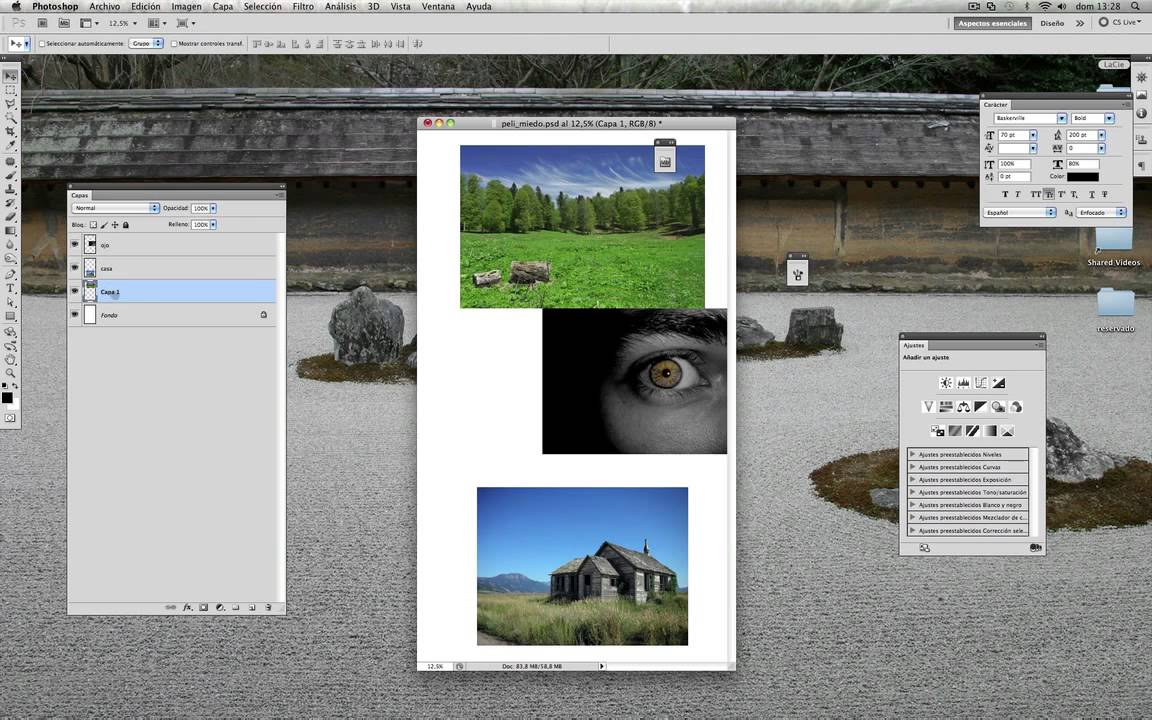Open the Archivo menu

click(x=104, y=6)
